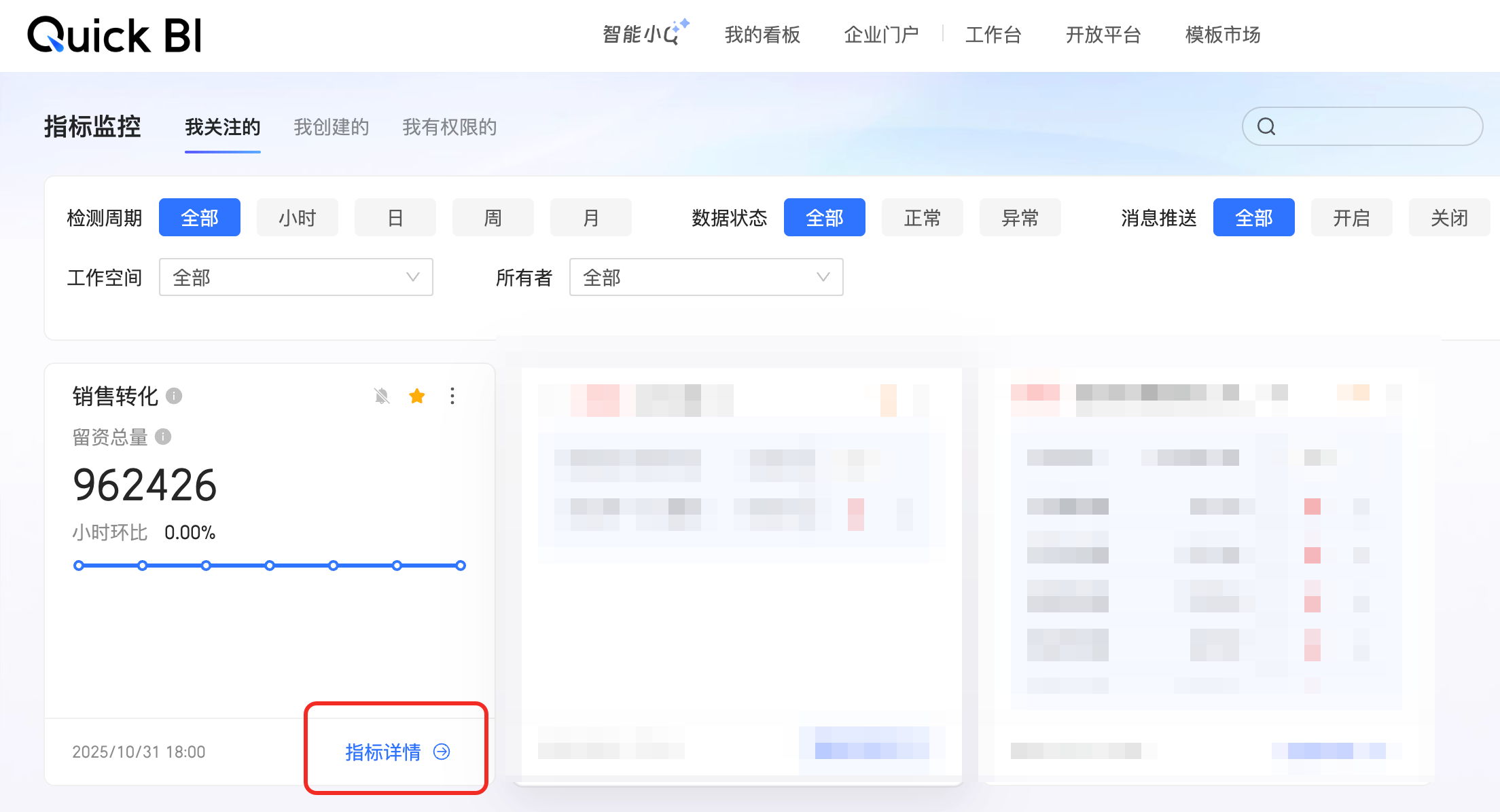Click the Quick BI logo
Viewport: 1500px width, 812px height.
tap(115, 35)
